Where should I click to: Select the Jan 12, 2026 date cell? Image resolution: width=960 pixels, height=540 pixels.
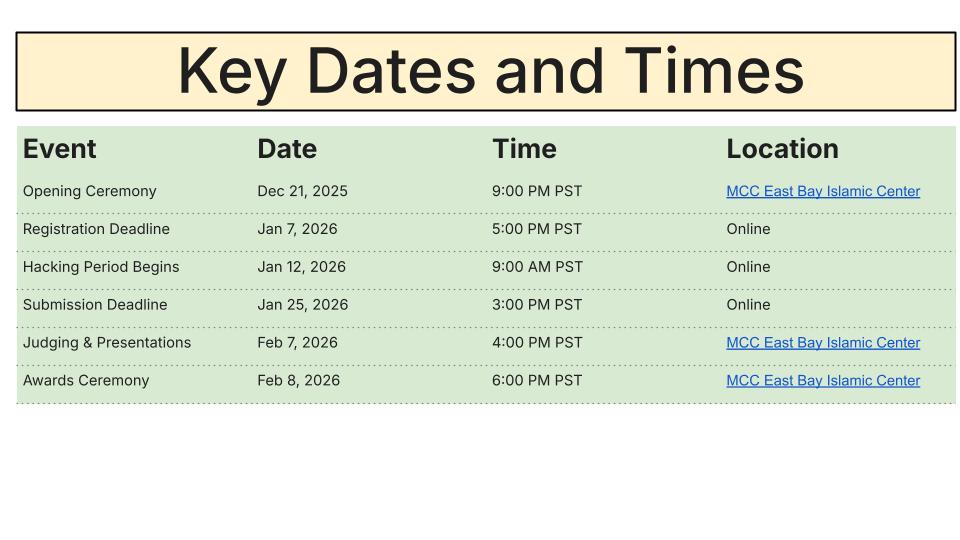coord(301,267)
